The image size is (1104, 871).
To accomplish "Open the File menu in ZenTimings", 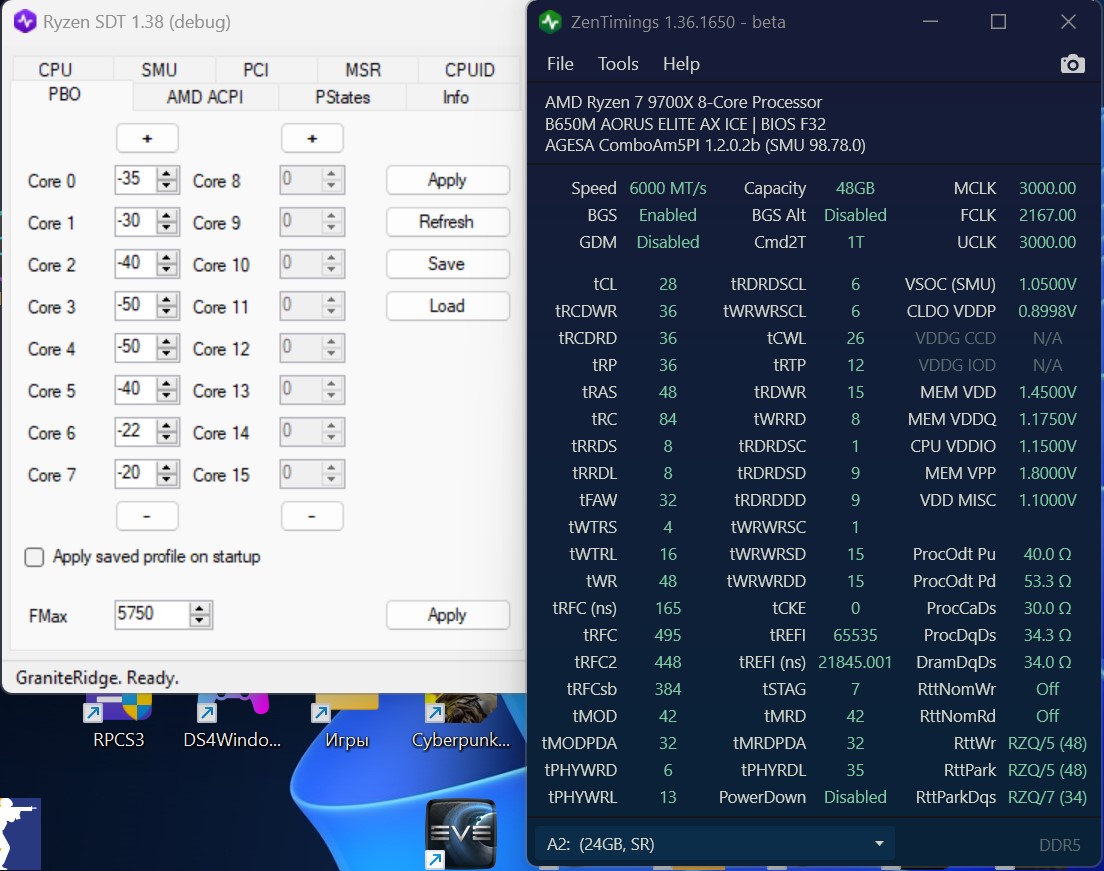I will 560,64.
